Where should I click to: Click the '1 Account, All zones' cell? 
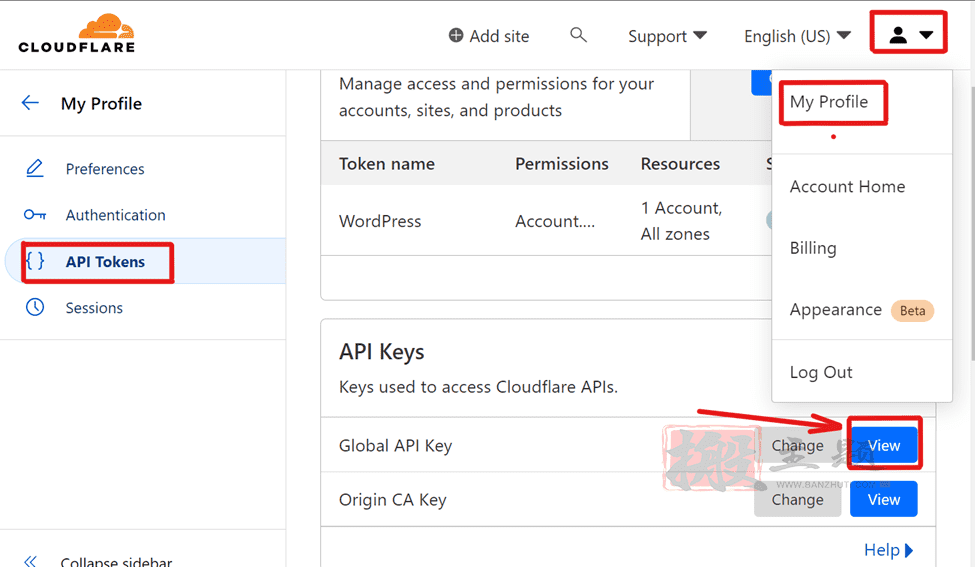pos(682,221)
